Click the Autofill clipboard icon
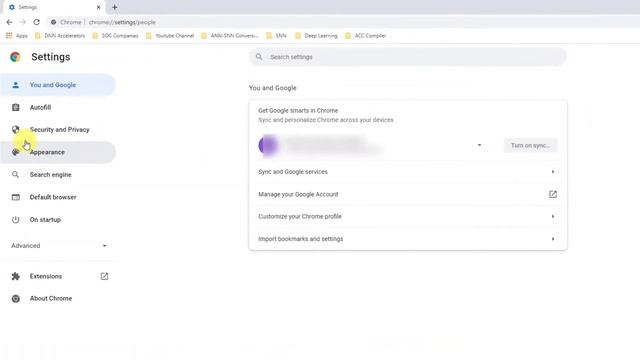This screenshot has width=640, height=360. (16, 107)
